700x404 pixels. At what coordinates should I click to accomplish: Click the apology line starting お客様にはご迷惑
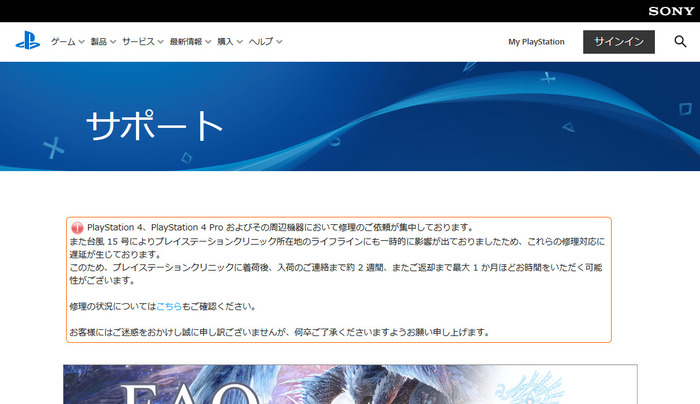point(280,332)
